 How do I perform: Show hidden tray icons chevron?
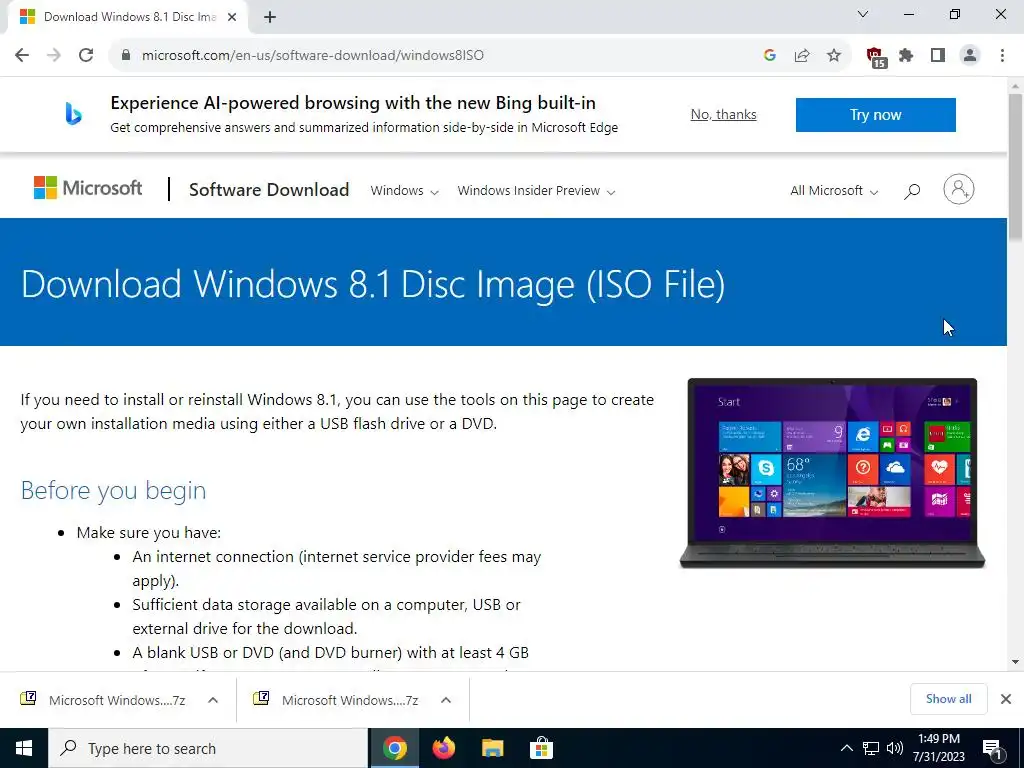point(846,748)
